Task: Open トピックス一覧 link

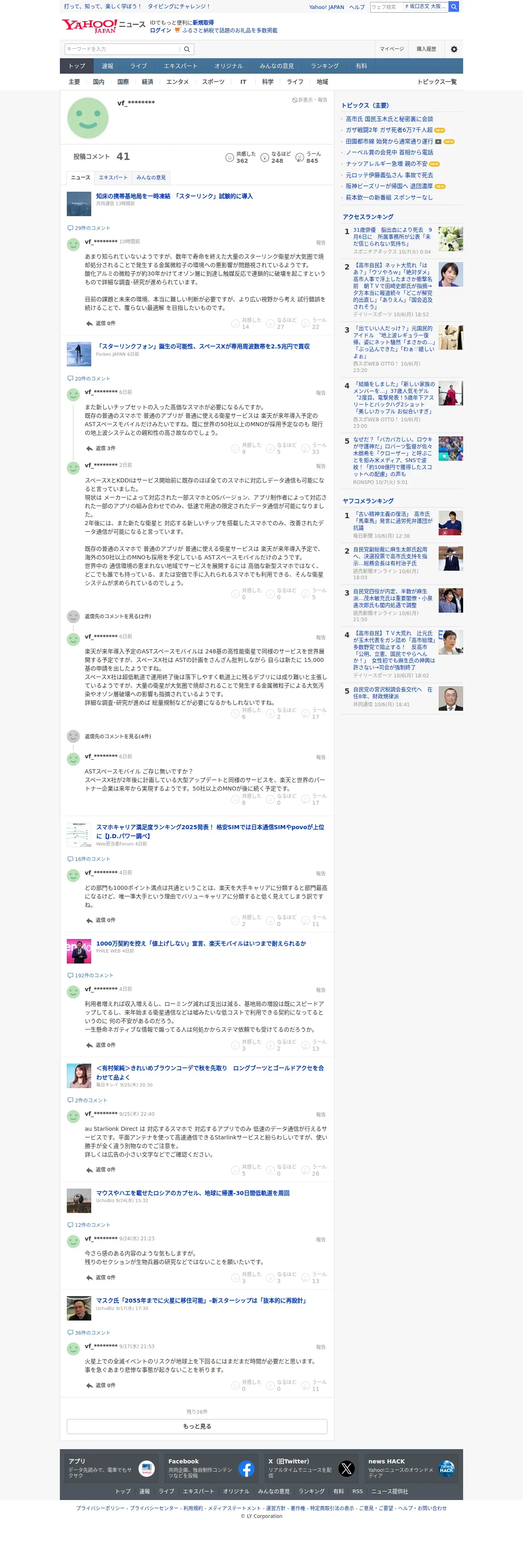Action: 437,82
